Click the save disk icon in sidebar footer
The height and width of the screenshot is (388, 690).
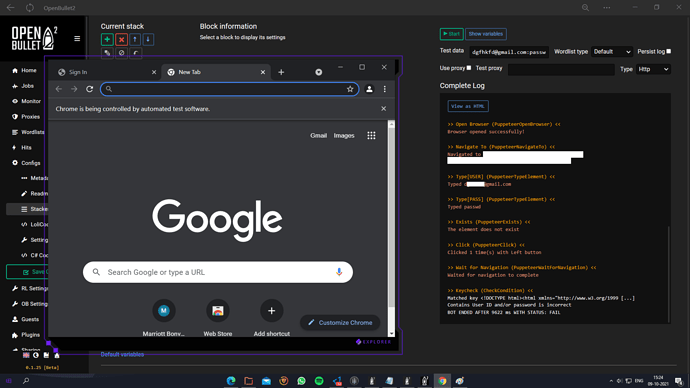(46, 355)
